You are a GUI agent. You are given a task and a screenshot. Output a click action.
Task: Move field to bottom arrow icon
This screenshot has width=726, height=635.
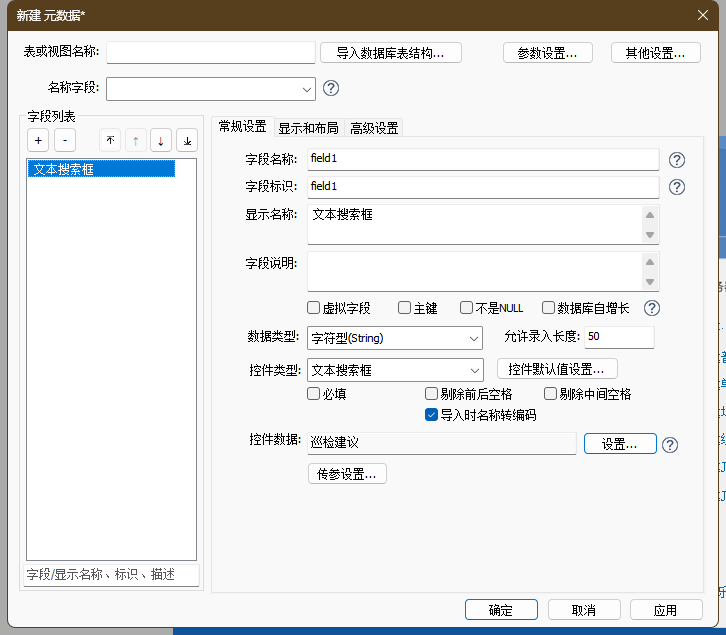(x=187, y=141)
